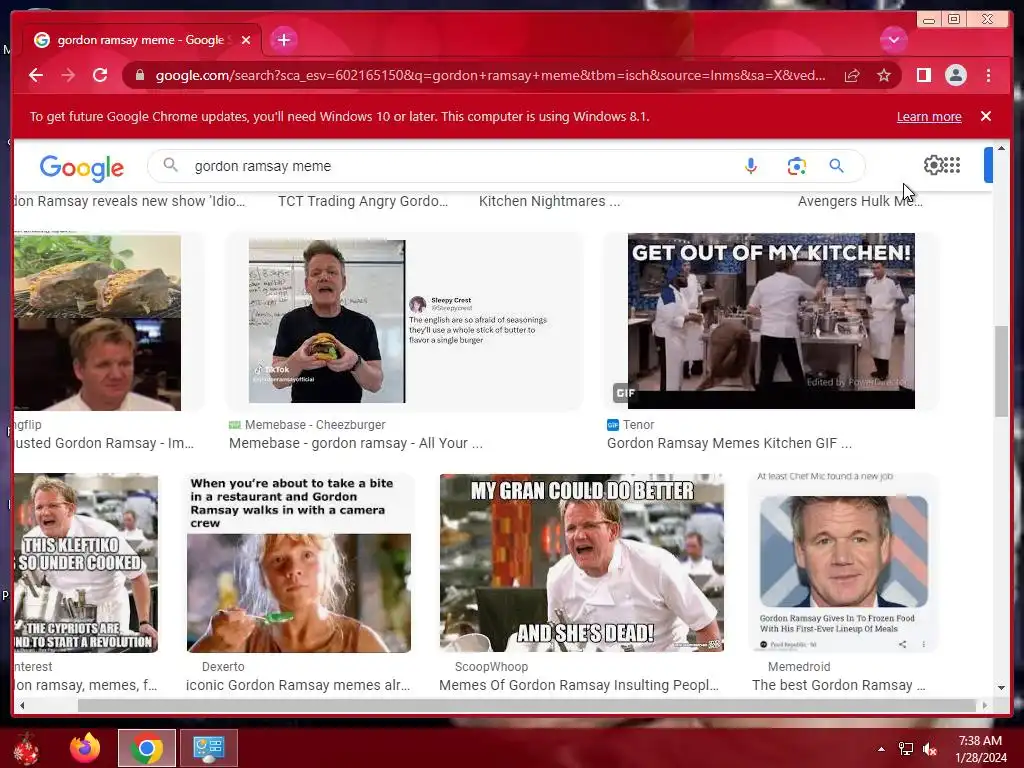This screenshot has height=768, width=1024.
Task: Open the ornament Start button
Action: [27, 748]
